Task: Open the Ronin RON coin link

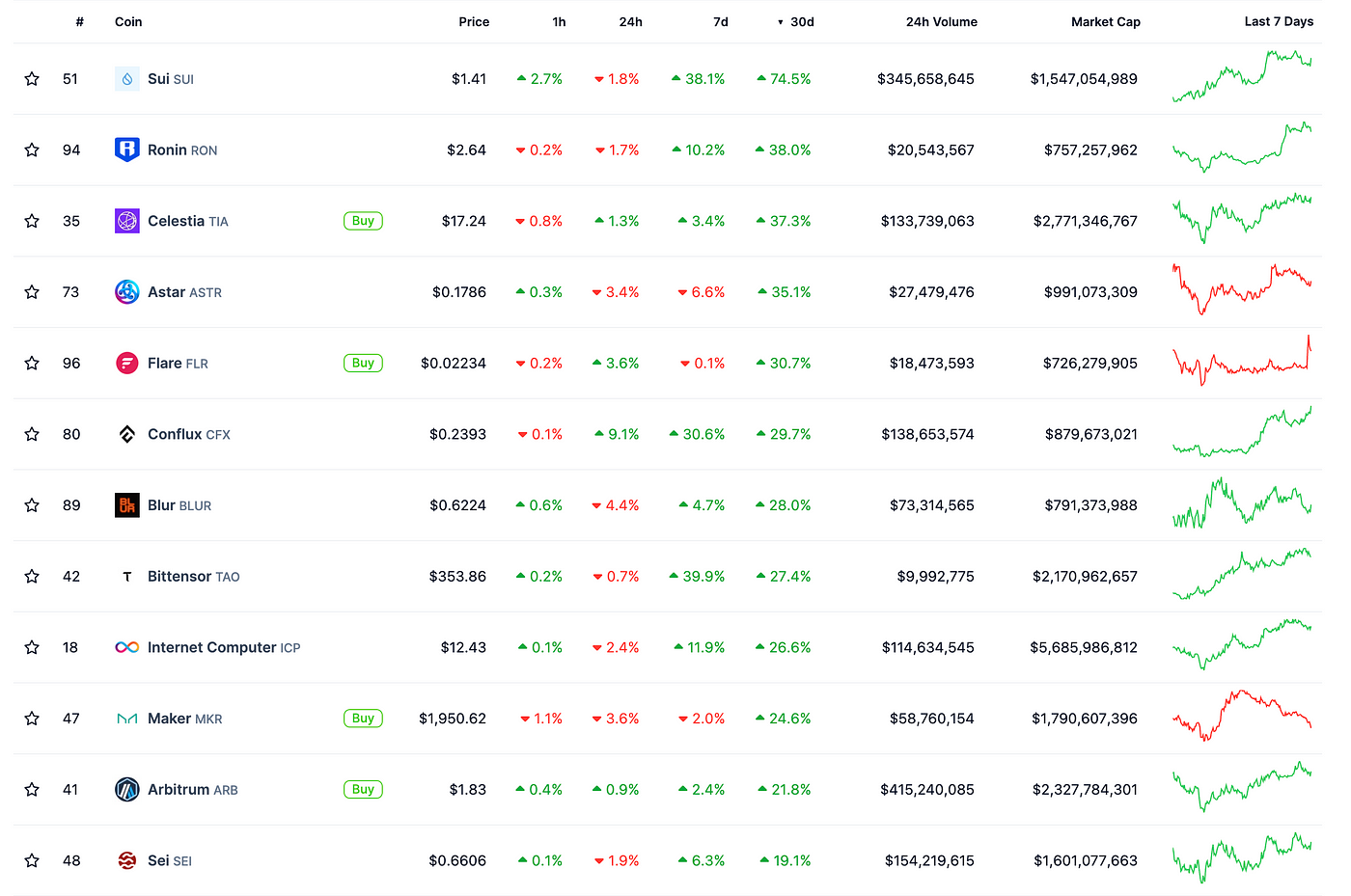Action: click(x=182, y=149)
